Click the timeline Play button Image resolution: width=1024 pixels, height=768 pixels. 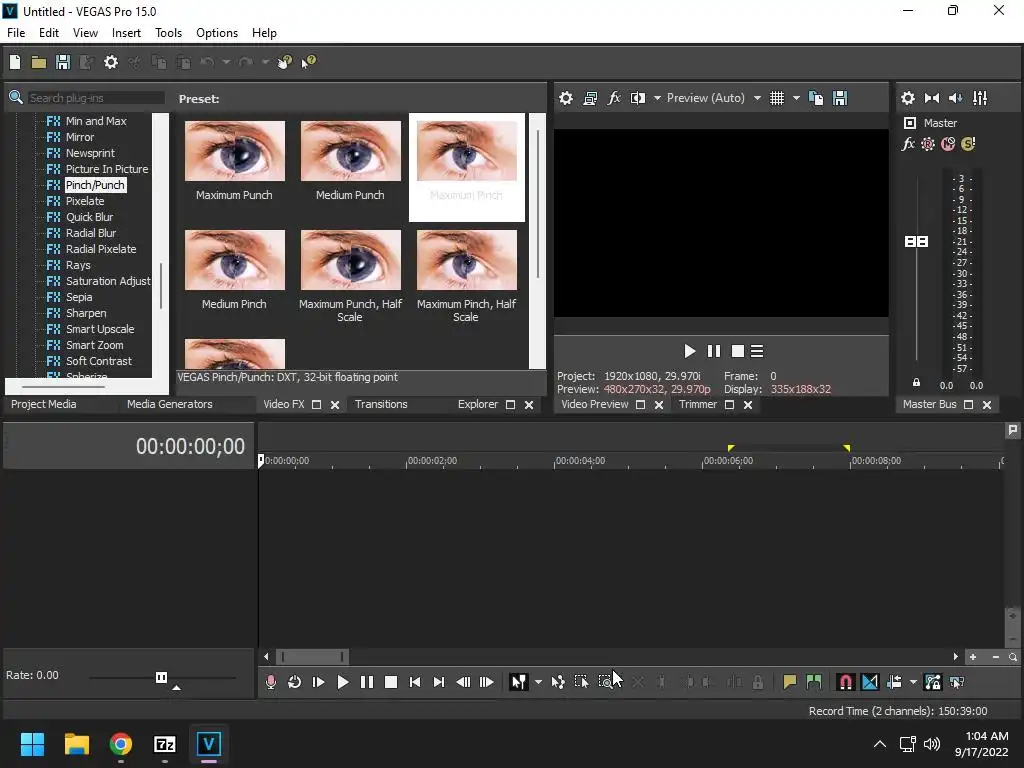(343, 682)
